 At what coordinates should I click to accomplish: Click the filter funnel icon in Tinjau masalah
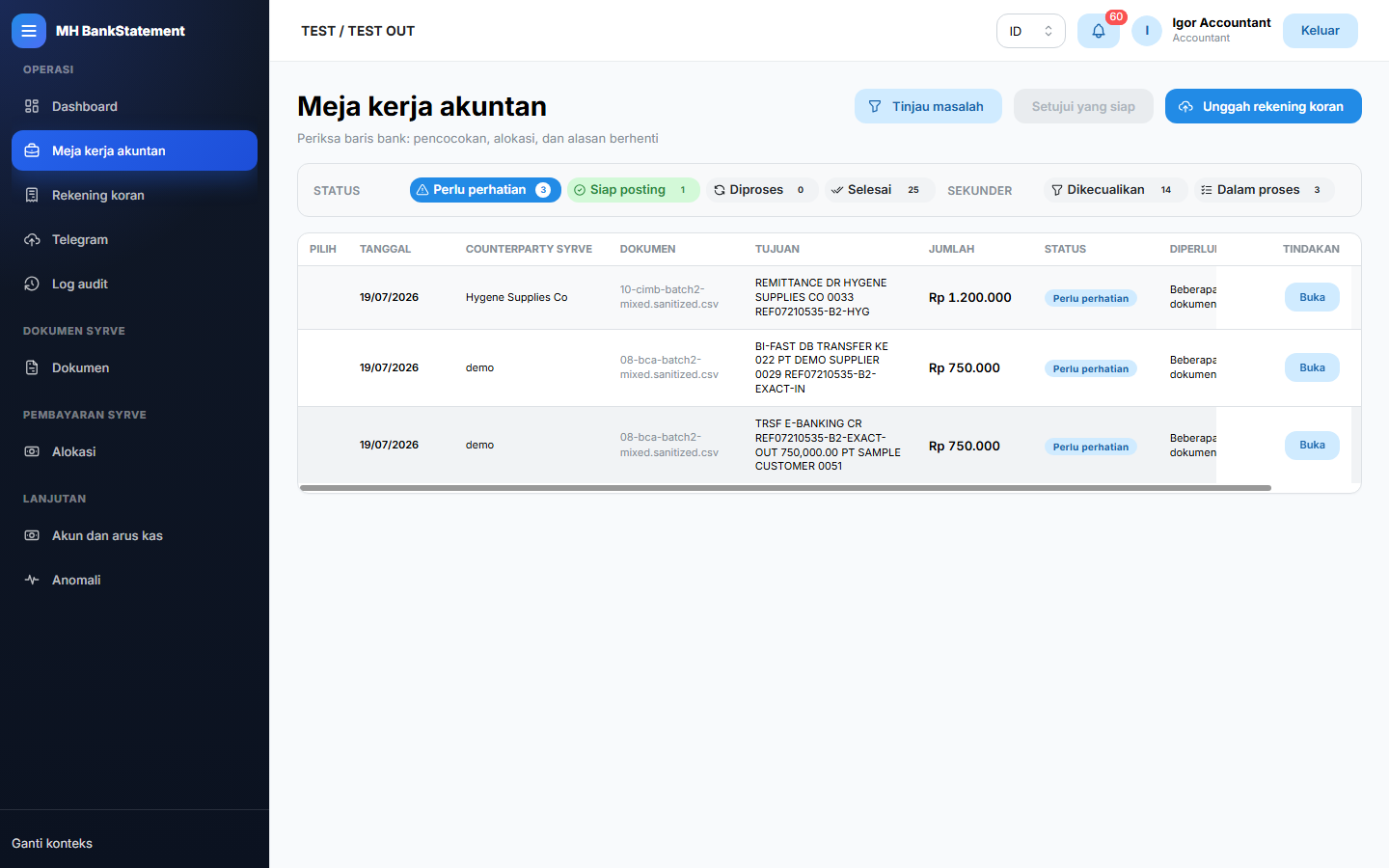coord(875,106)
